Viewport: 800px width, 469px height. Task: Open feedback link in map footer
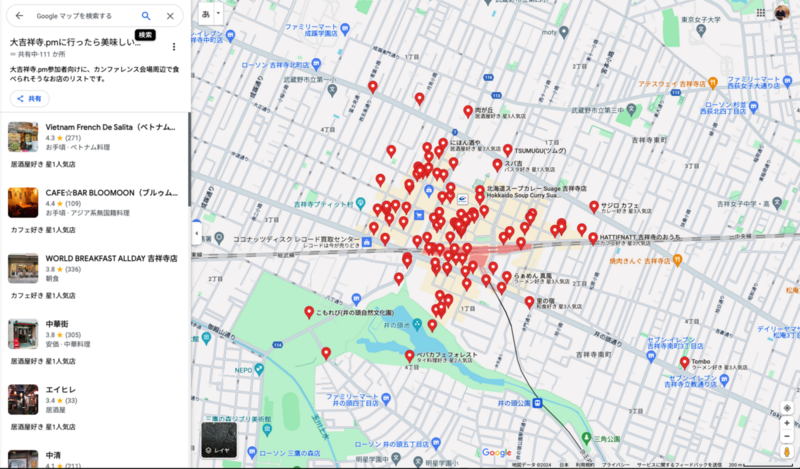679,465
